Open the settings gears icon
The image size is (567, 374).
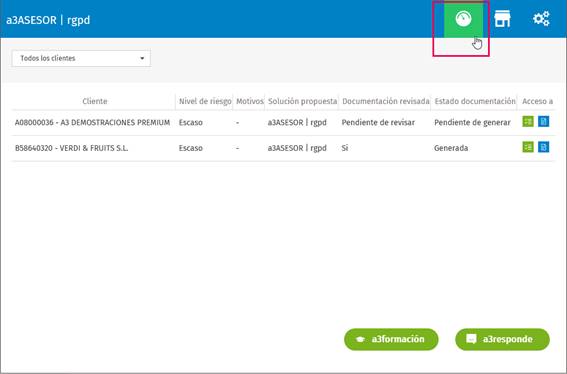(541, 19)
